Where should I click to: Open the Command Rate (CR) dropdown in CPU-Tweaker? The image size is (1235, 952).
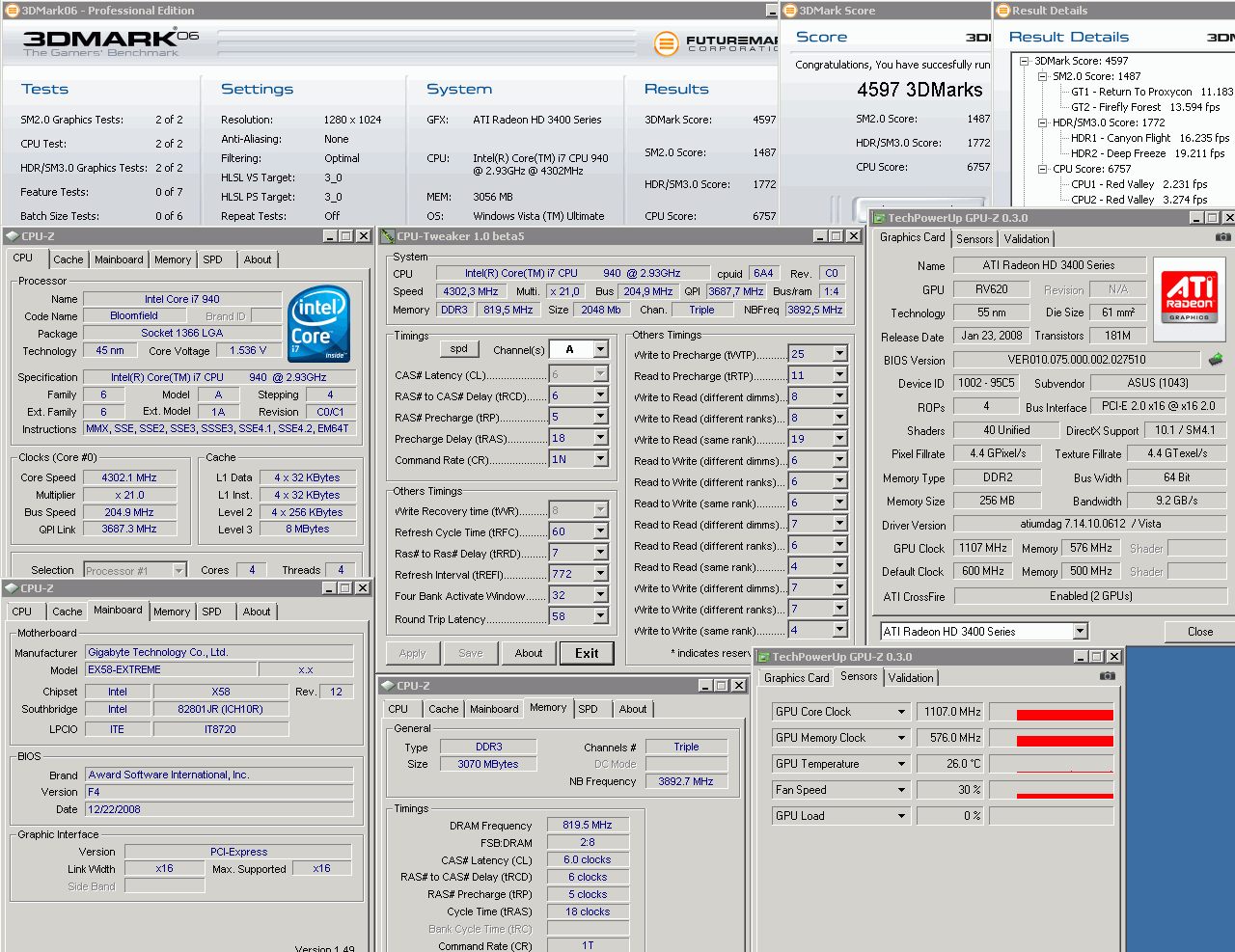point(601,459)
